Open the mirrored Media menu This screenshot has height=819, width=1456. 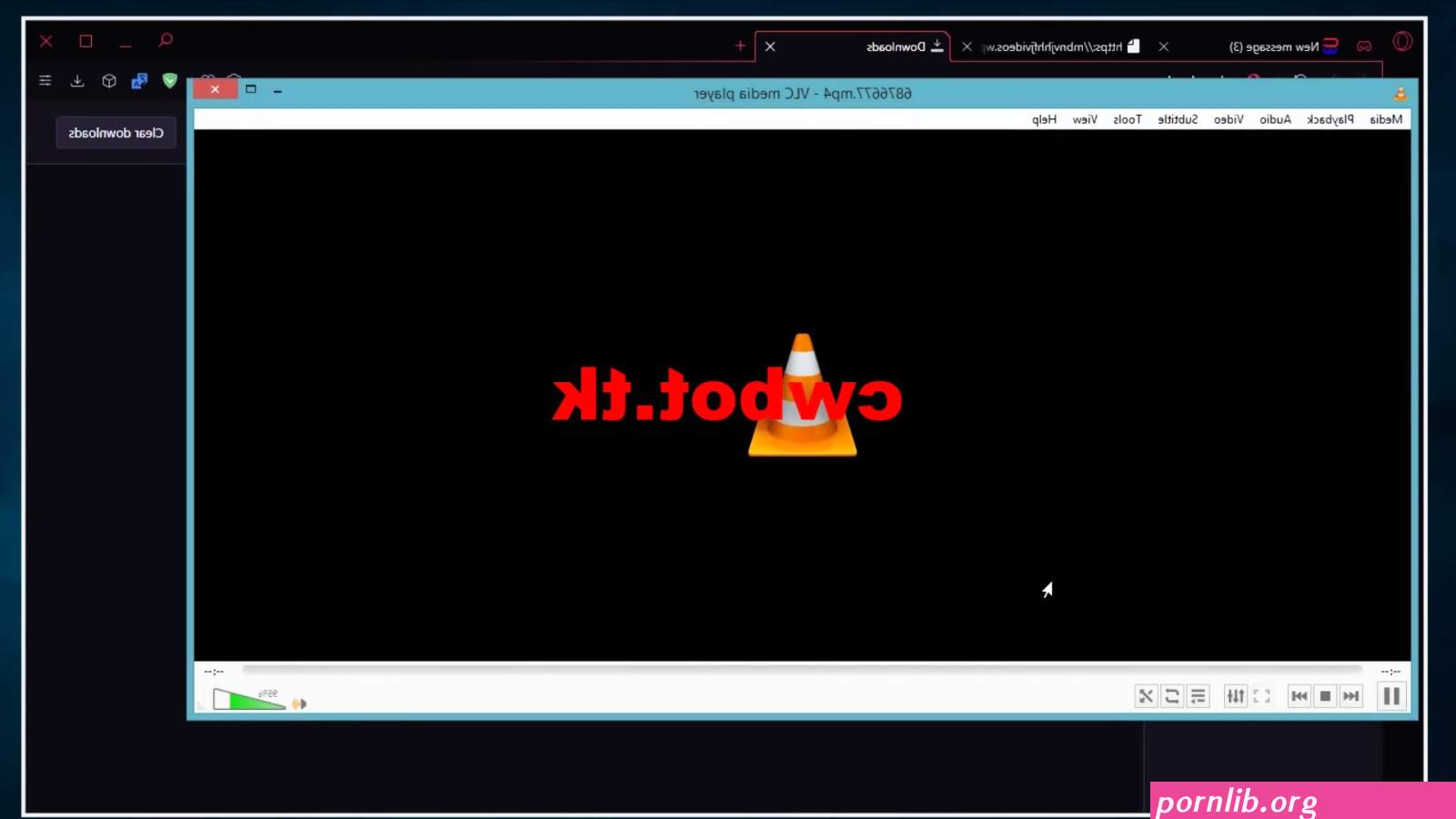tap(1386, 119)
